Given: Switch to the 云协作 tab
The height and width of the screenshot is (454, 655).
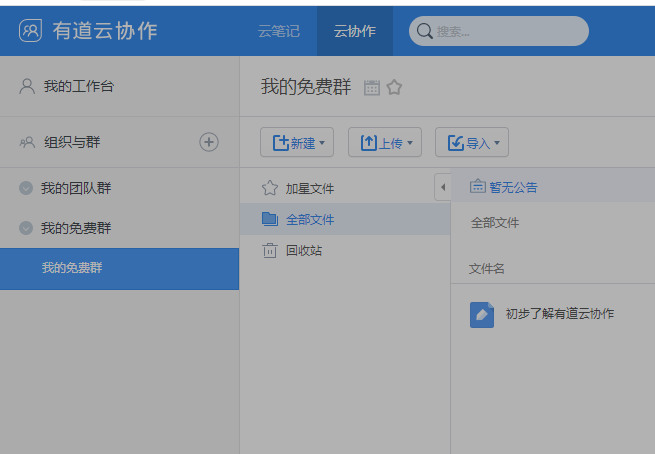Looking at the screenshot, I should [x=355, y=31].
